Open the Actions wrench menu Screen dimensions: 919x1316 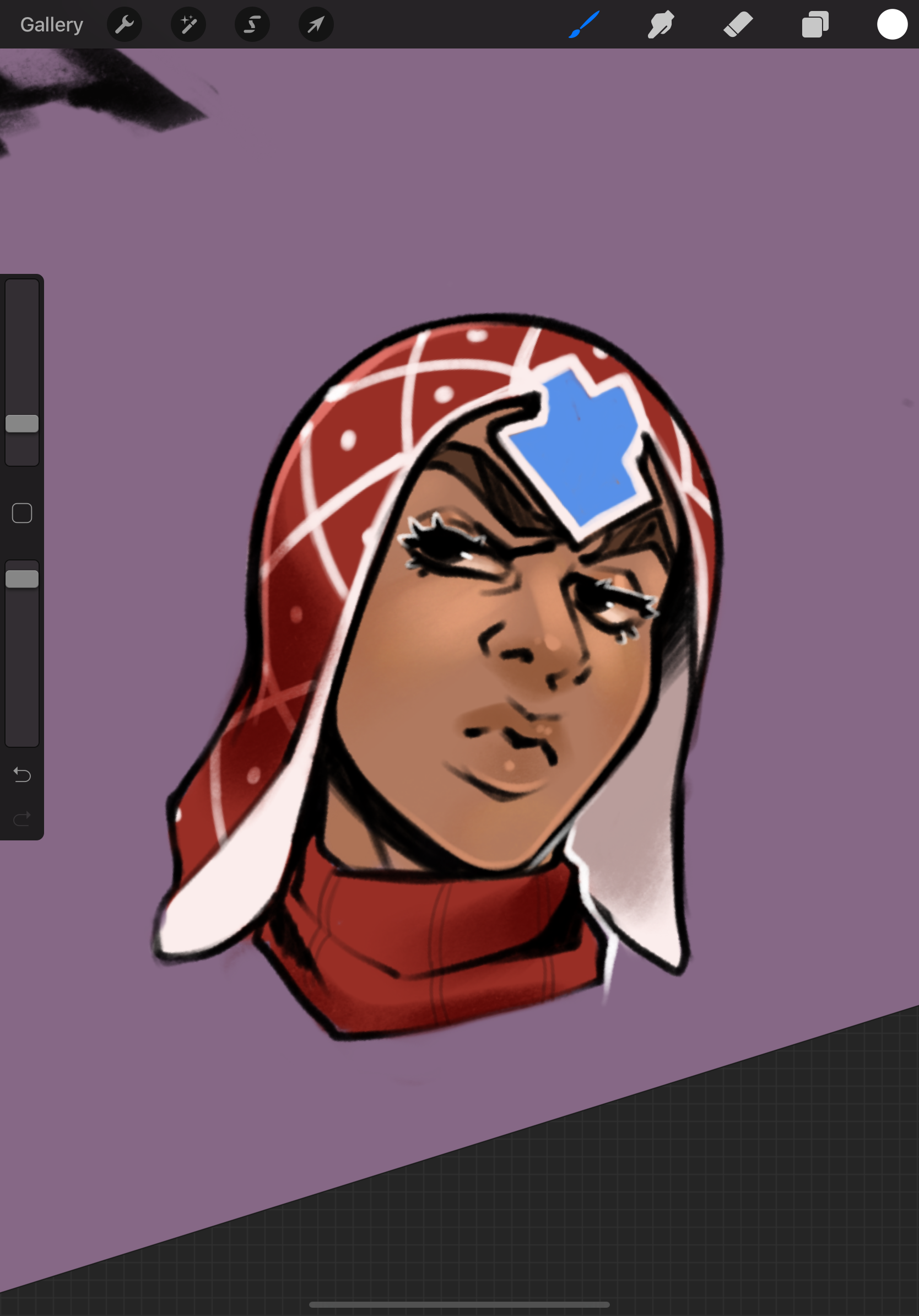point(125,25)
